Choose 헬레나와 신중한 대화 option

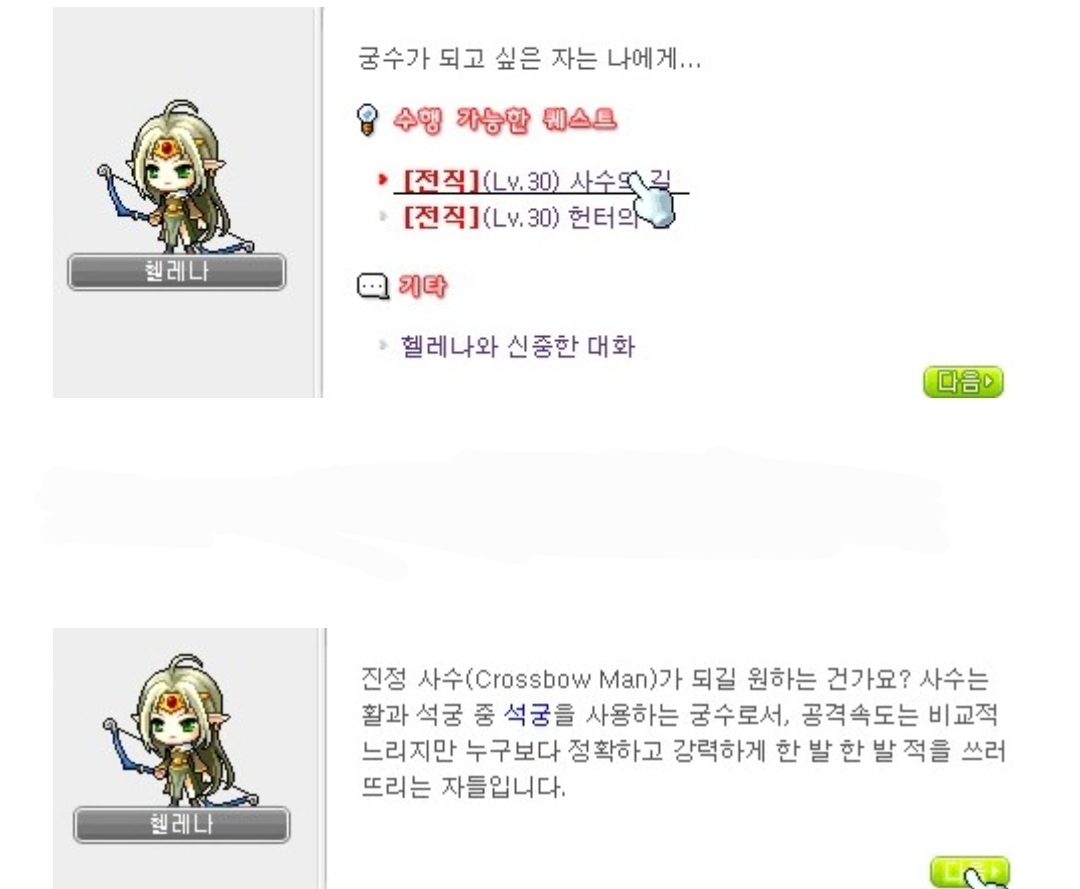click(518, 346)
